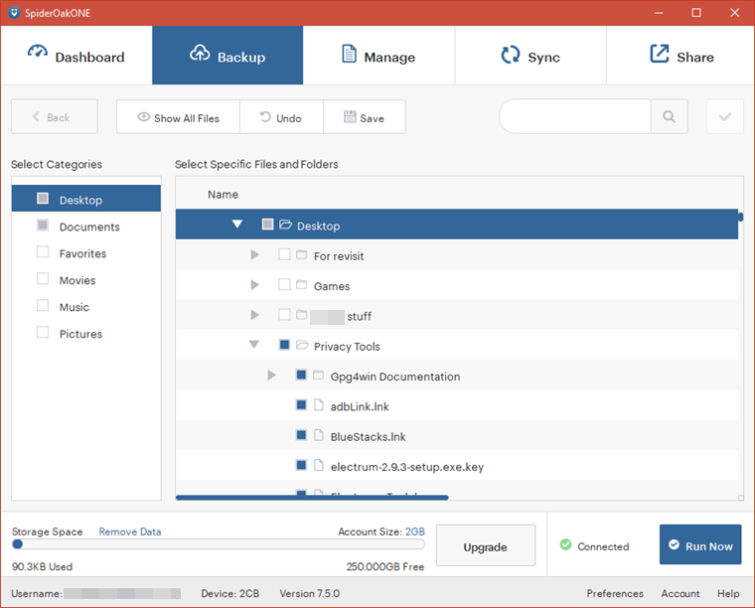
Task: Click the Sync circular arrows icon
Action: pos(510,54)
